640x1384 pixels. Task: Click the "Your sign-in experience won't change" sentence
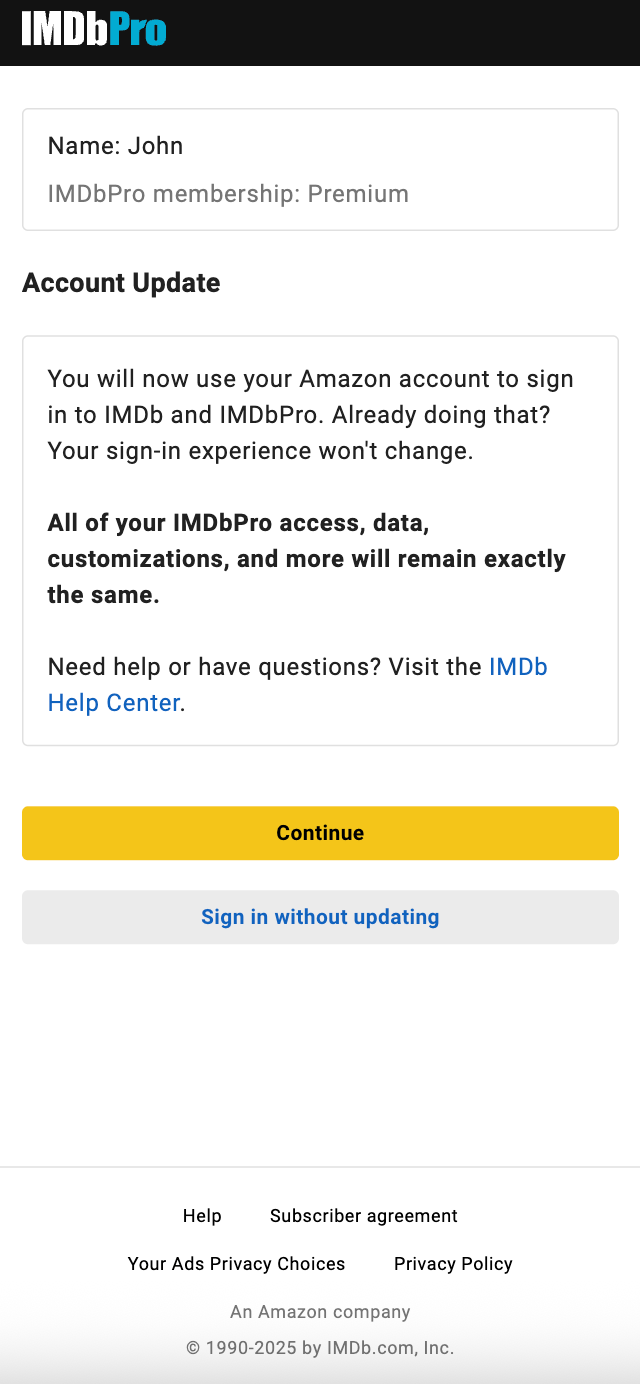260,452
